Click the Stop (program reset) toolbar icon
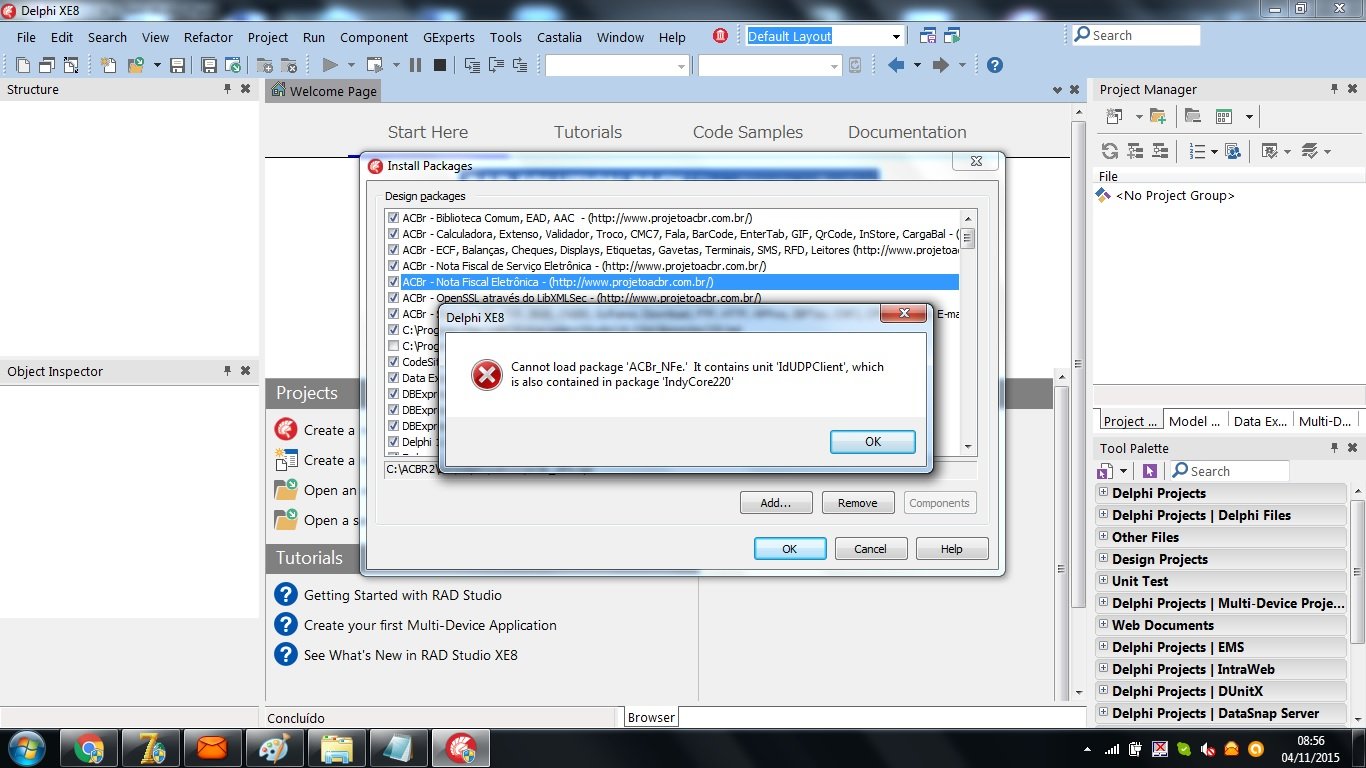The width and height of the screenshot is (1366, 768). (440, 65)
